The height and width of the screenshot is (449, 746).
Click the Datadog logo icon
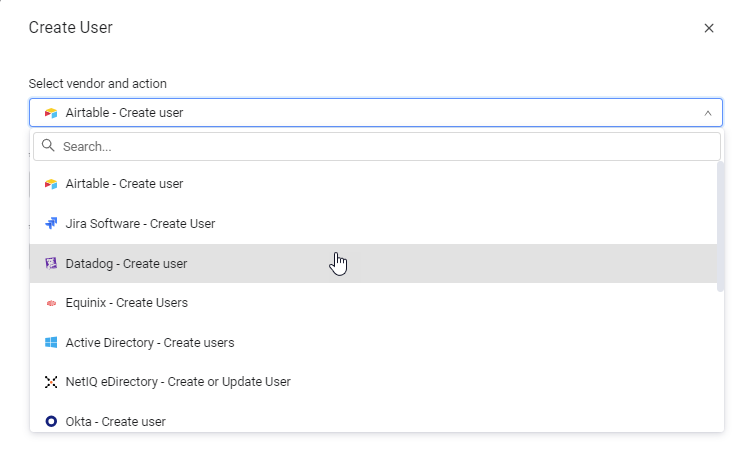click(x=51, y=264)
